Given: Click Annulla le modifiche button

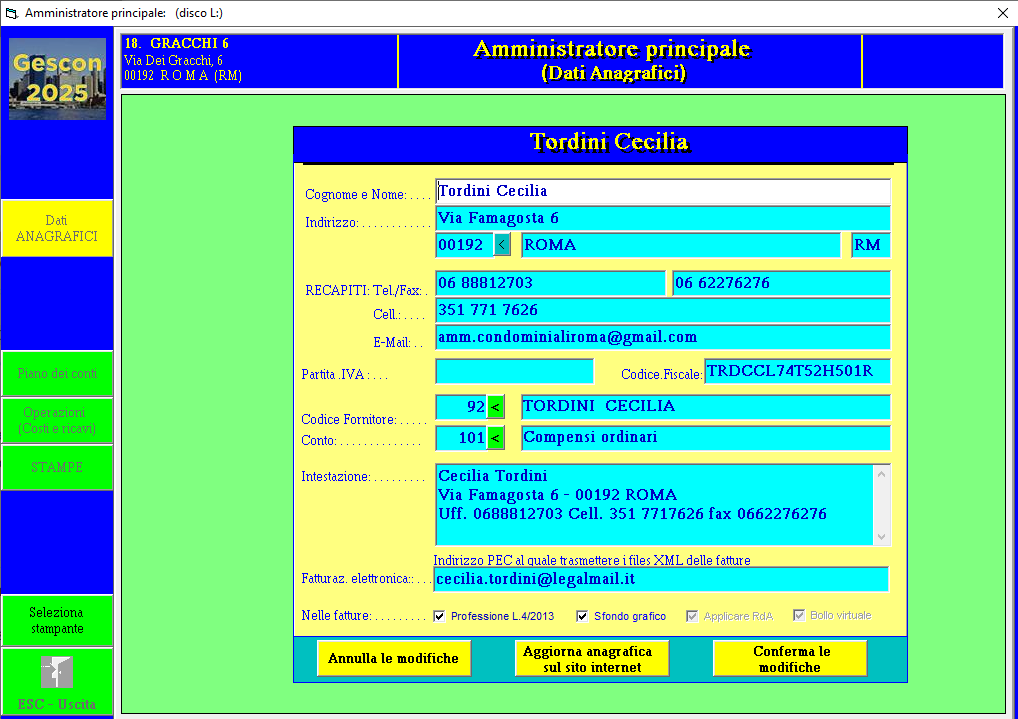Looking at the screenshot, I should pos(393,658).
